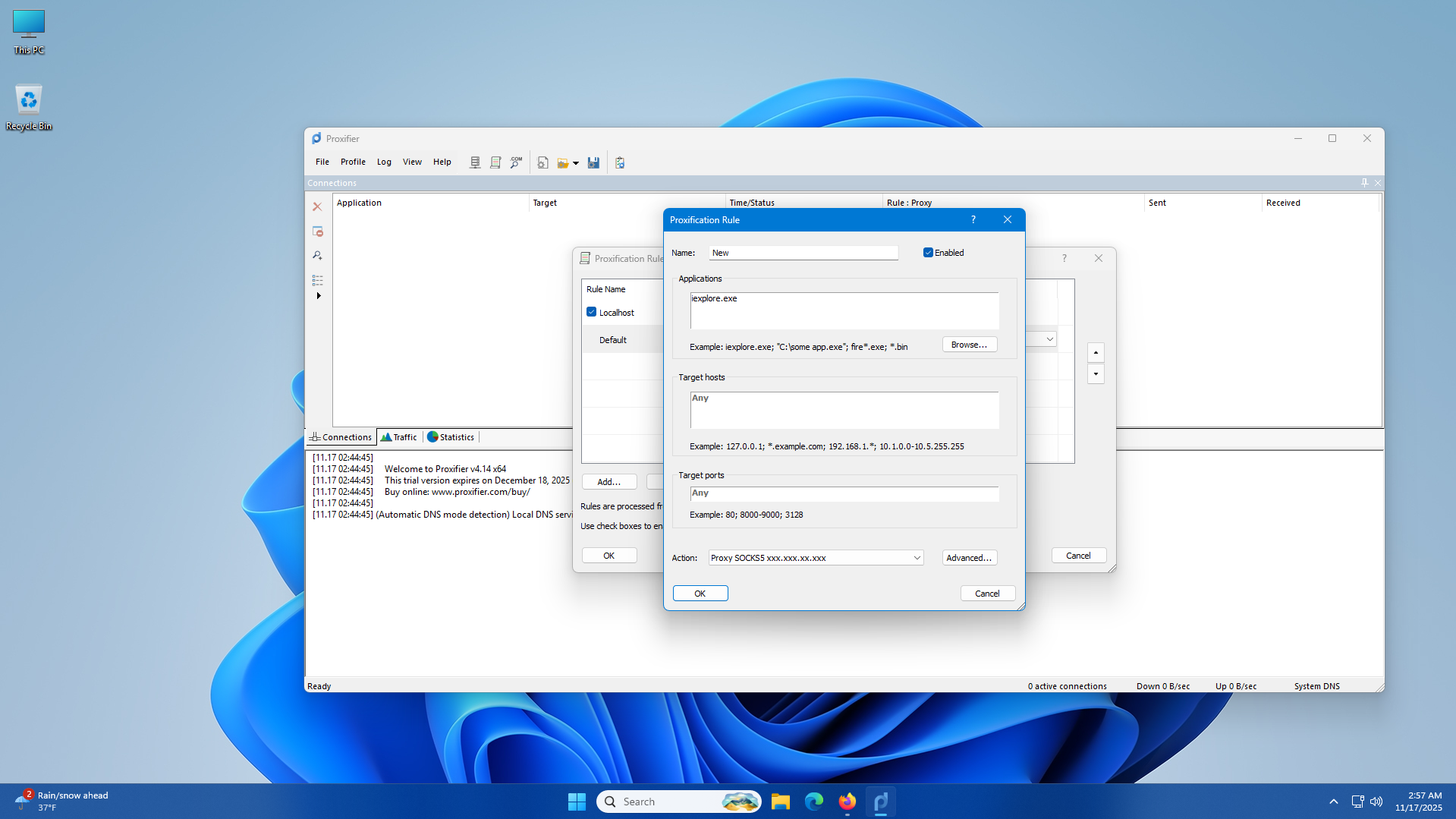Viewport: 1456px width, 819px height.
Task: Click the Target ports input field
Action: pyautogui.click(x=844, y=494)
